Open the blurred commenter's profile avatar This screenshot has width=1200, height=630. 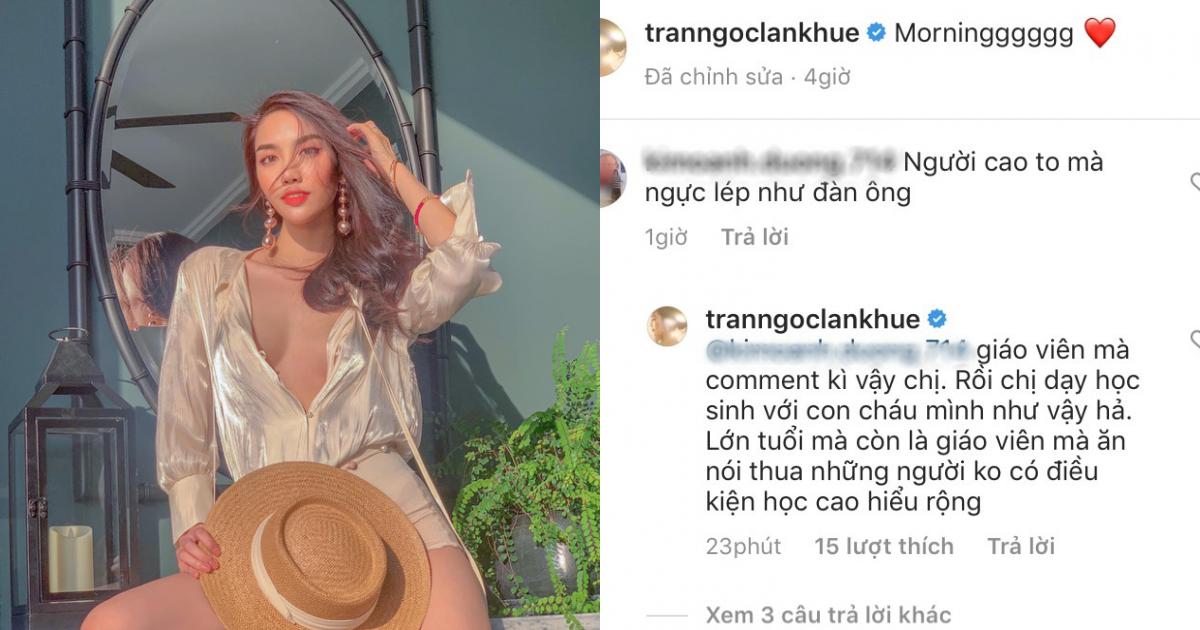612,172
